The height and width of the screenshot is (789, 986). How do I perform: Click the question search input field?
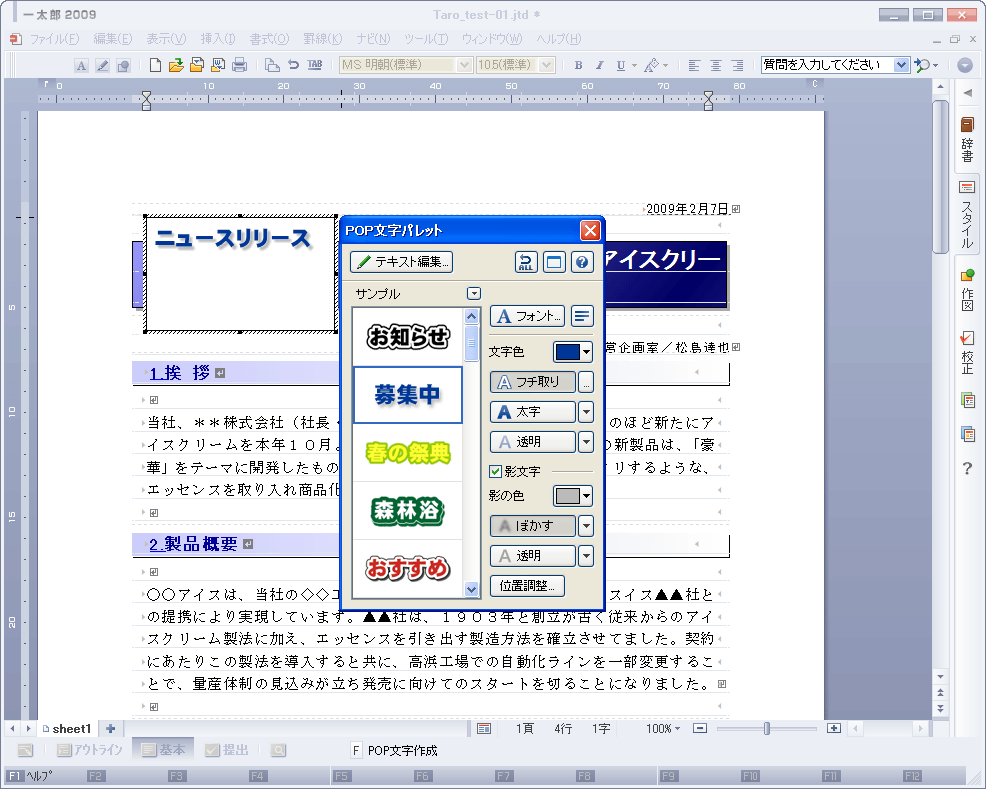point(828,65)
